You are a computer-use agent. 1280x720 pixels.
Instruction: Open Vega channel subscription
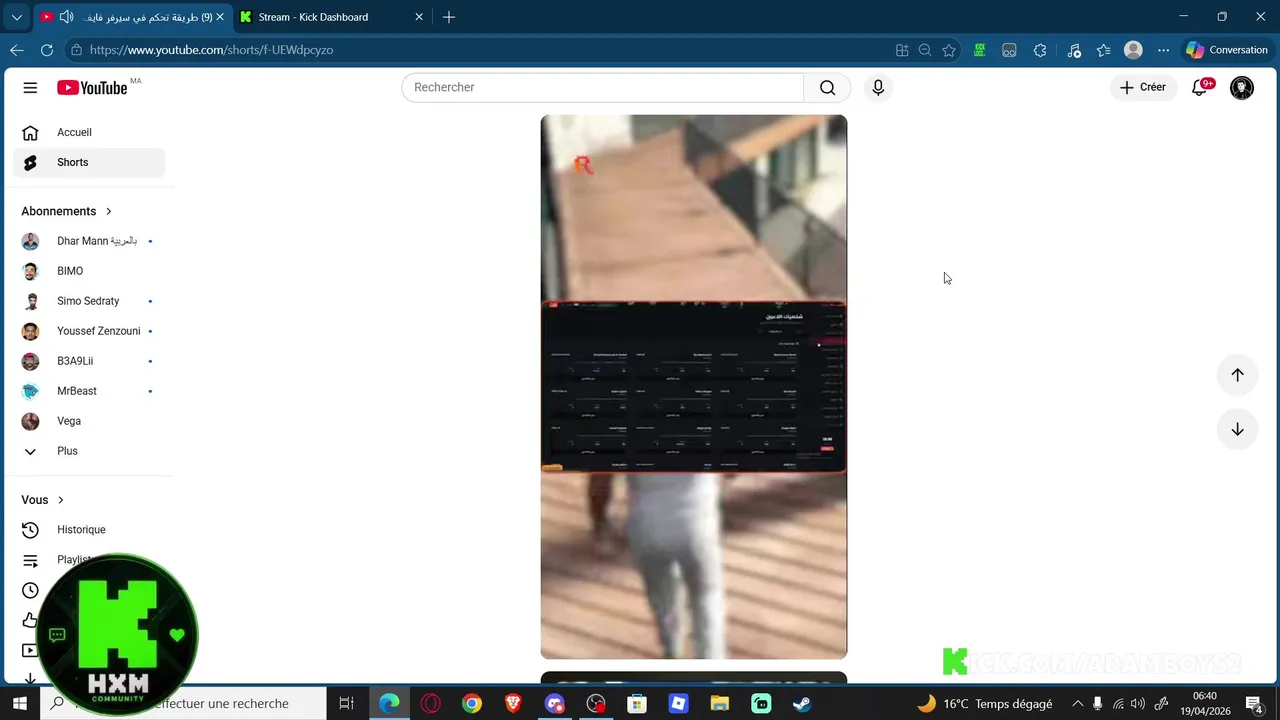pos(89,421)
